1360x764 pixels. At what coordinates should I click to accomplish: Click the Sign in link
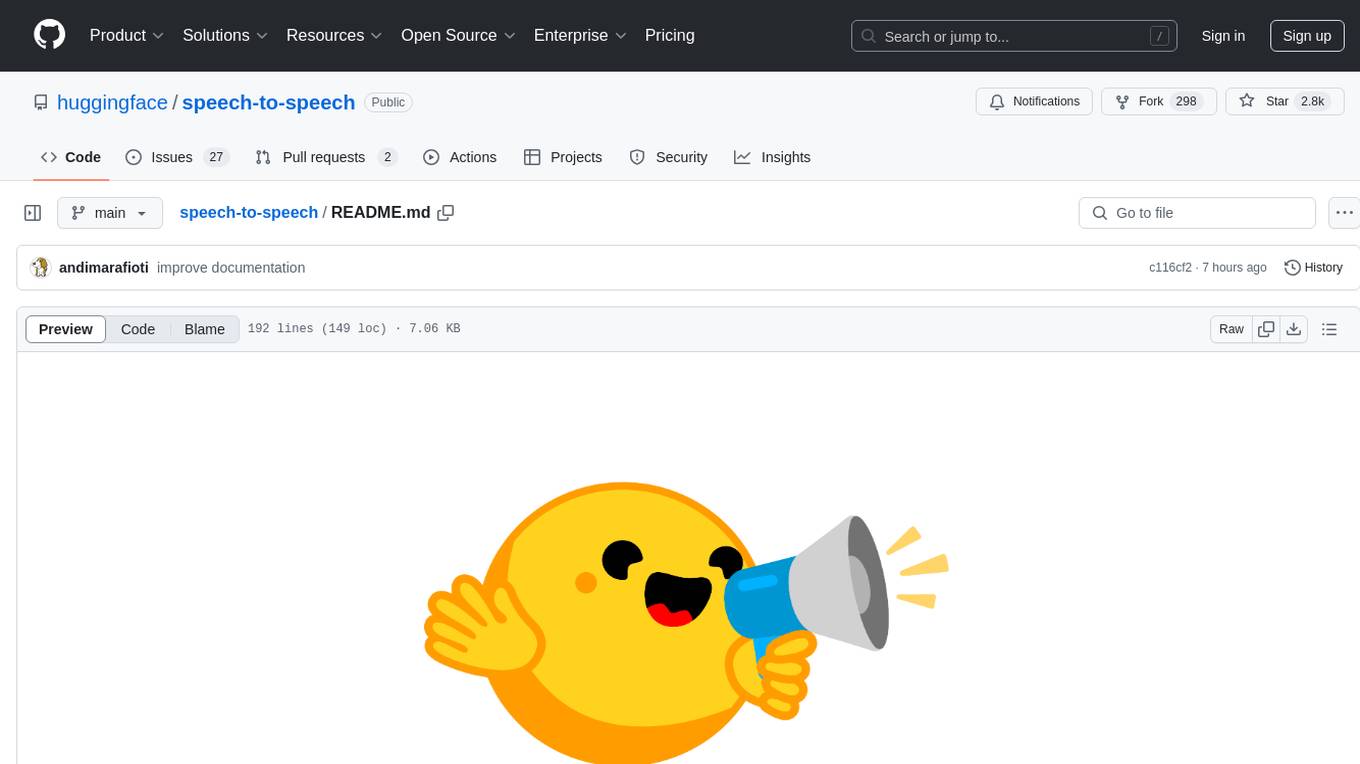pyautogui.click(x=1223, y=36)
